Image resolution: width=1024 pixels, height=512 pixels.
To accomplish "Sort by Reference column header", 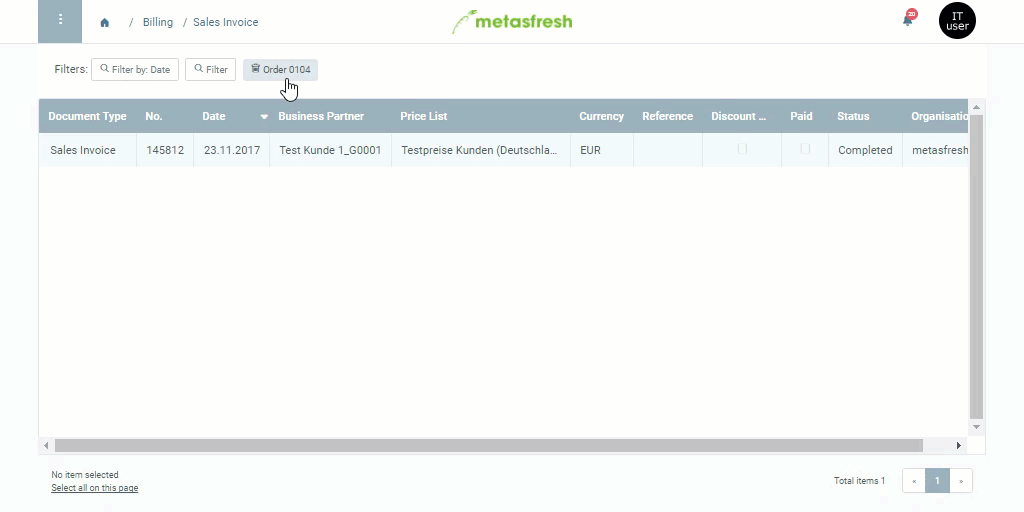I will tap(667, 116).
